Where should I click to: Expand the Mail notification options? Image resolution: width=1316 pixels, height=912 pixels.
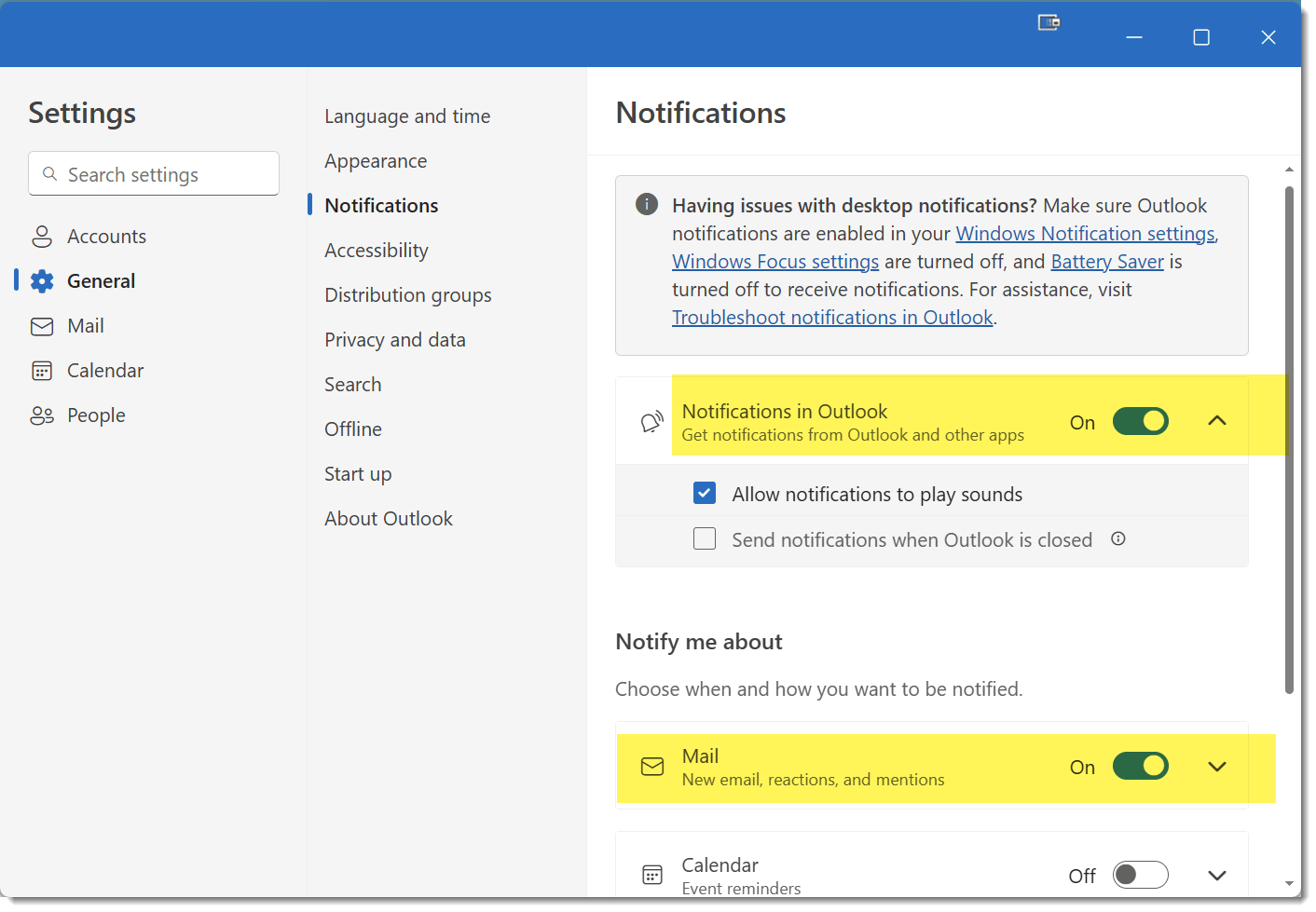tap(1217, 767)
